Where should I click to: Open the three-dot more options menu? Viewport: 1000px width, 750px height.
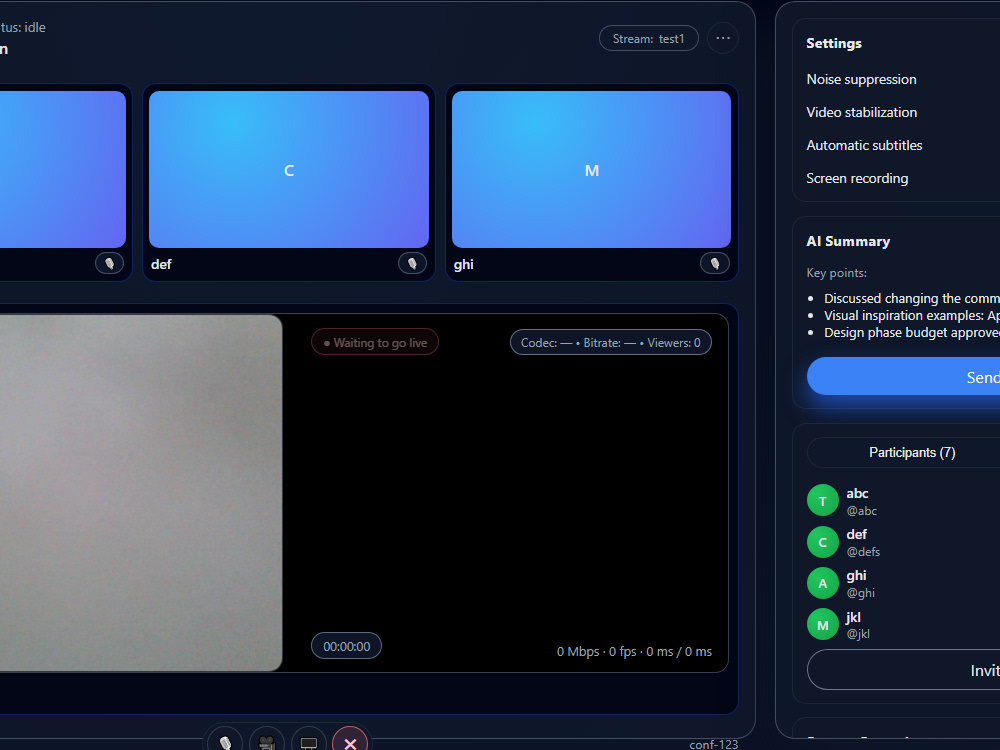point(723,38)
